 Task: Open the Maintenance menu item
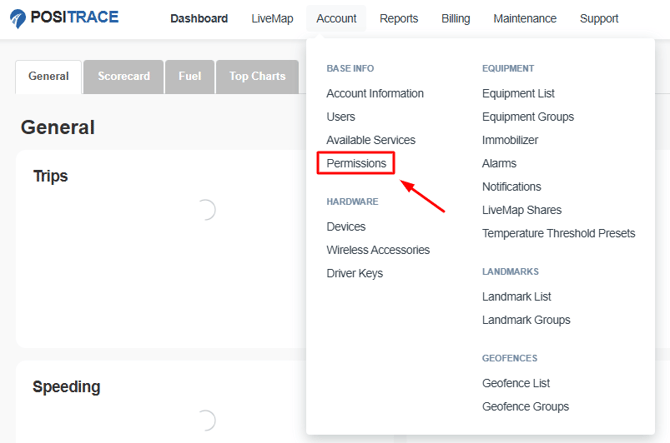[x=525, y=18]
